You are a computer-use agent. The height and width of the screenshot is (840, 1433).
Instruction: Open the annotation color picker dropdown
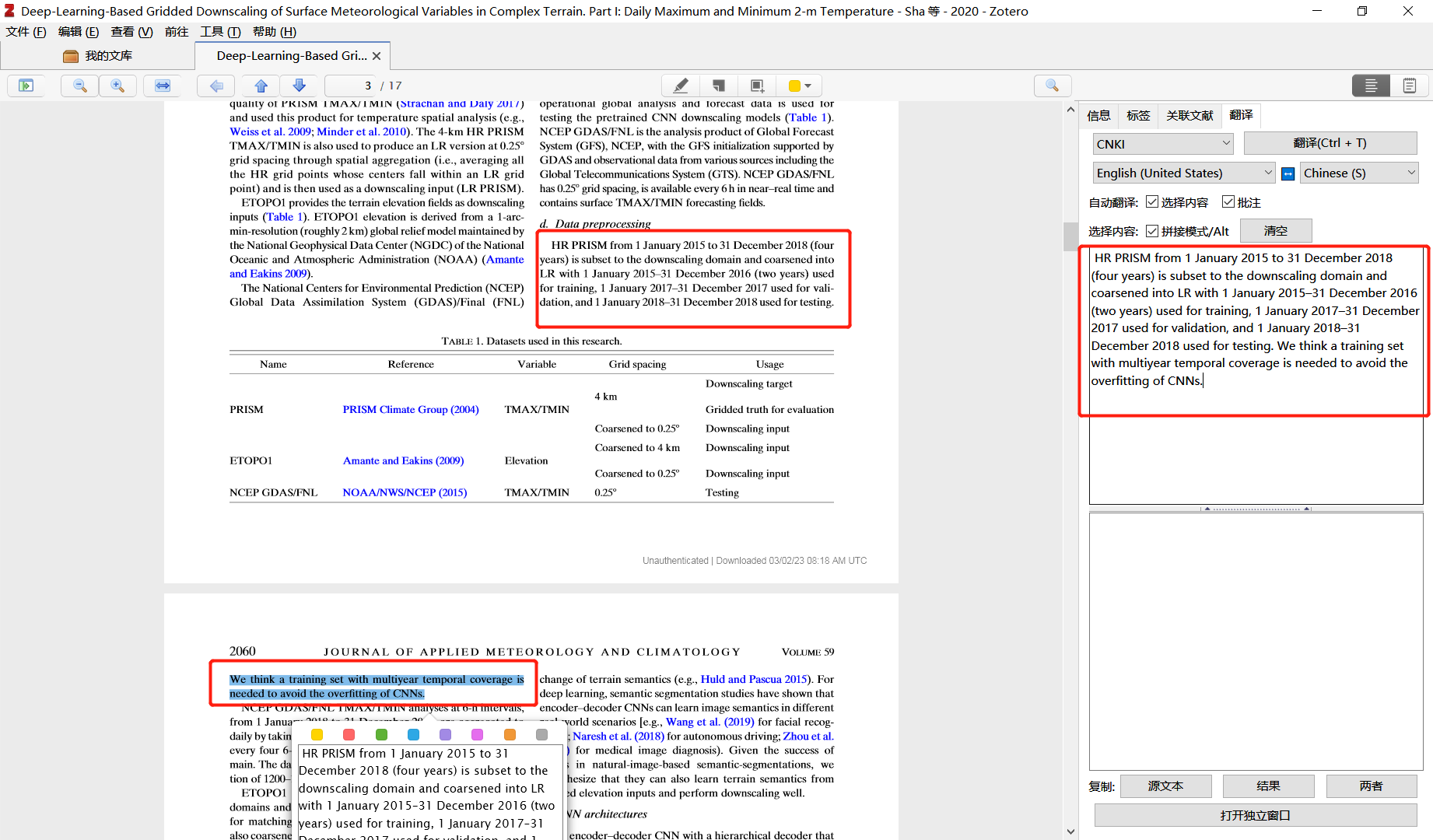coord(800,86)
